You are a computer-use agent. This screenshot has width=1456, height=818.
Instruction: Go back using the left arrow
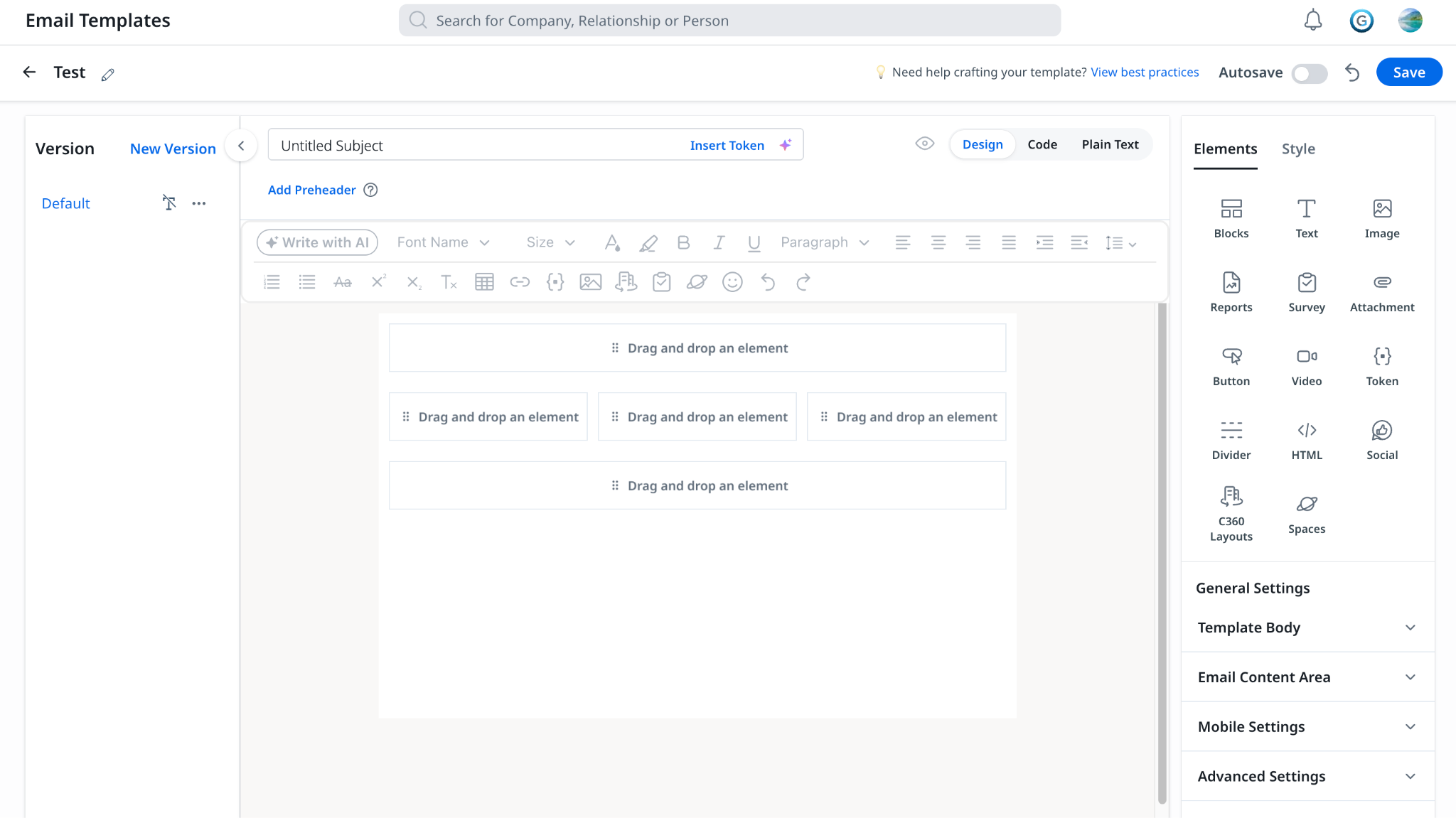tap(29, 72)
